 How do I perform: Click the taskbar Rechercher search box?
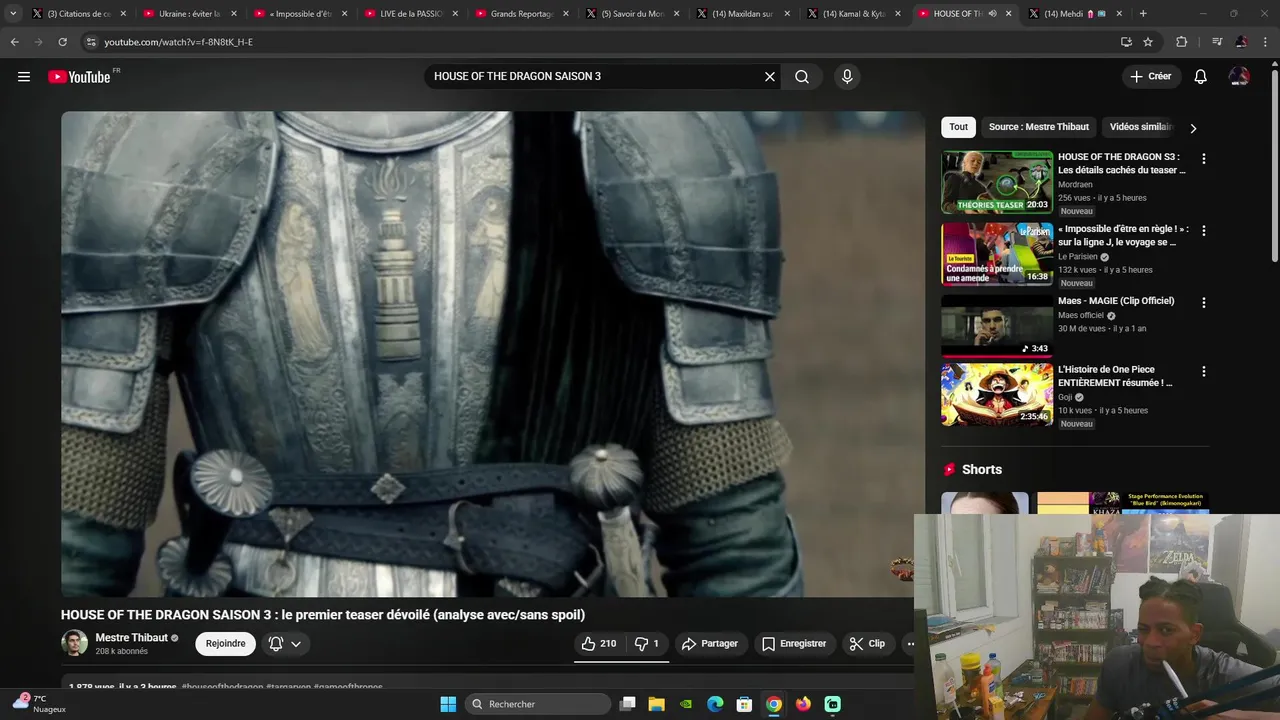[x=539, y=704]
